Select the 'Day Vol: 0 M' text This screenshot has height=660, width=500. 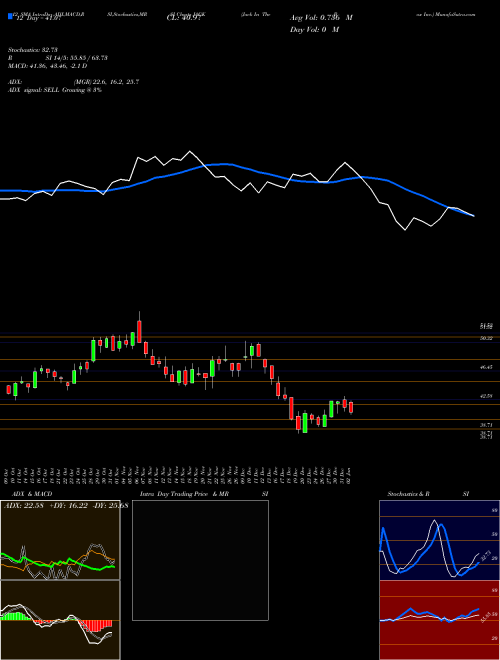click(314, 30)
